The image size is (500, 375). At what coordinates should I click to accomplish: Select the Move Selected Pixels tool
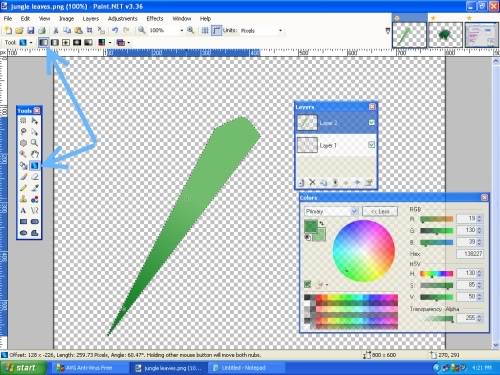coord(35,120)
